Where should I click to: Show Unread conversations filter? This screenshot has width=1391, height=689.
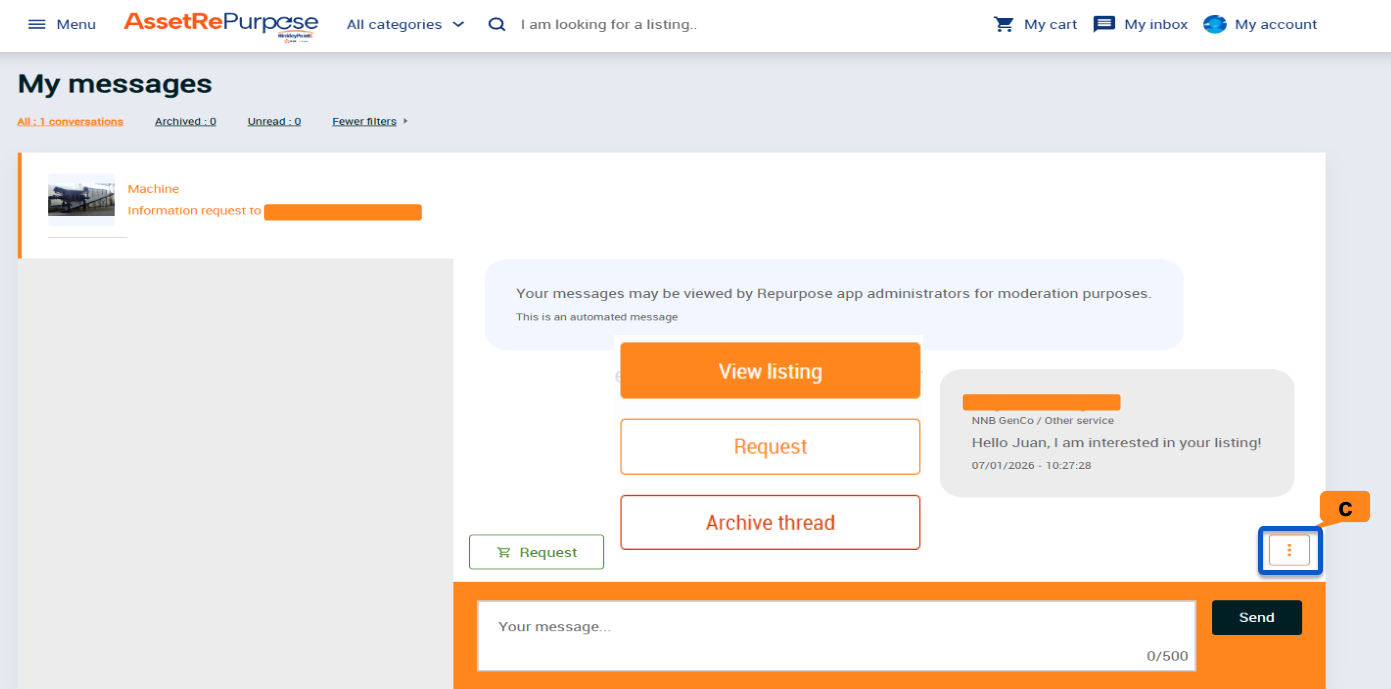coord(274,122)
